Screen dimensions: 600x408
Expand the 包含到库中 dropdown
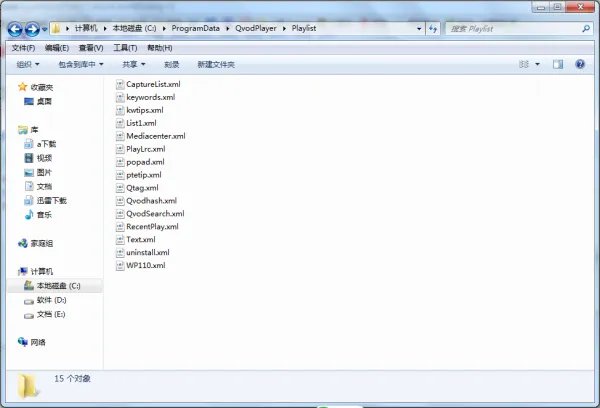(80, 65)
